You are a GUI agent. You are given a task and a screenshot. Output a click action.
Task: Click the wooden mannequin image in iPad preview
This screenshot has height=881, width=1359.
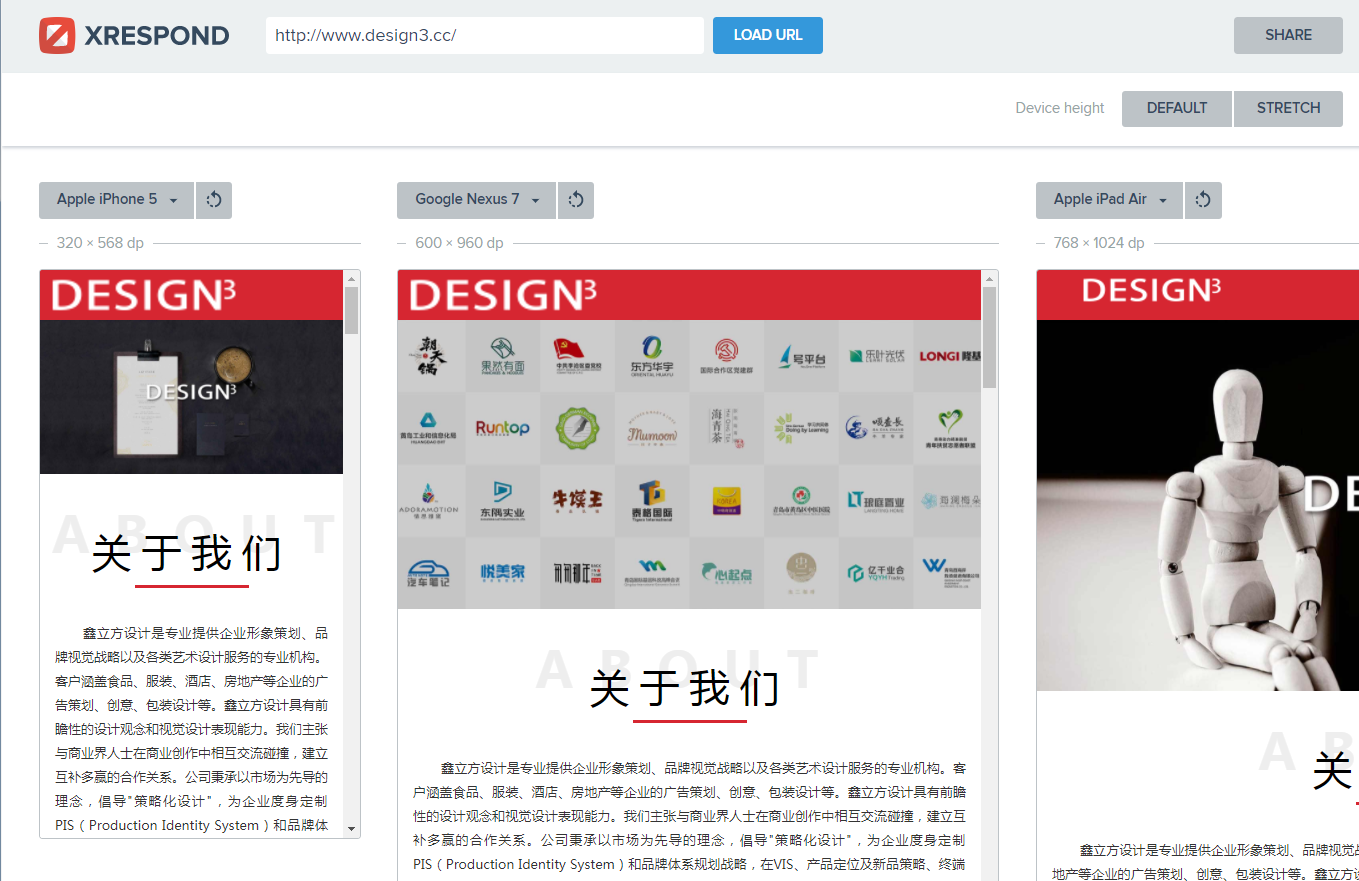(1198, 505)
